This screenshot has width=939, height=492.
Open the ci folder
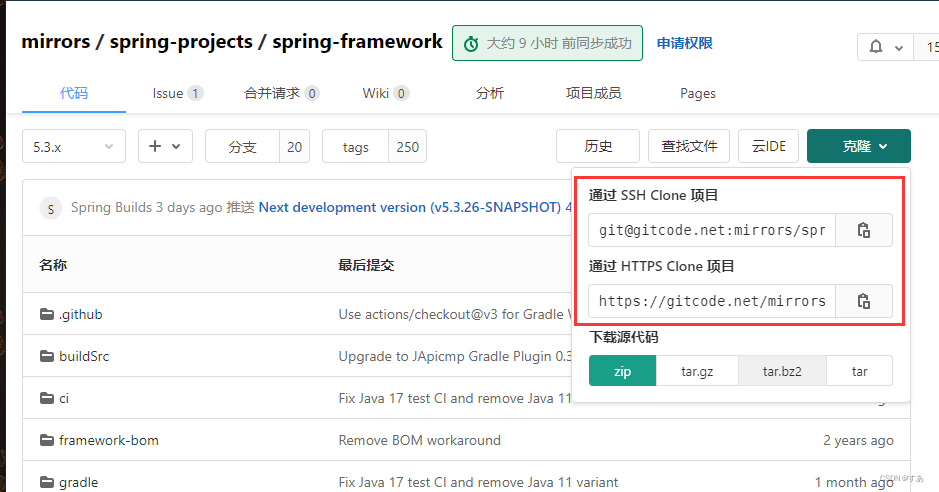pos(64,398)
